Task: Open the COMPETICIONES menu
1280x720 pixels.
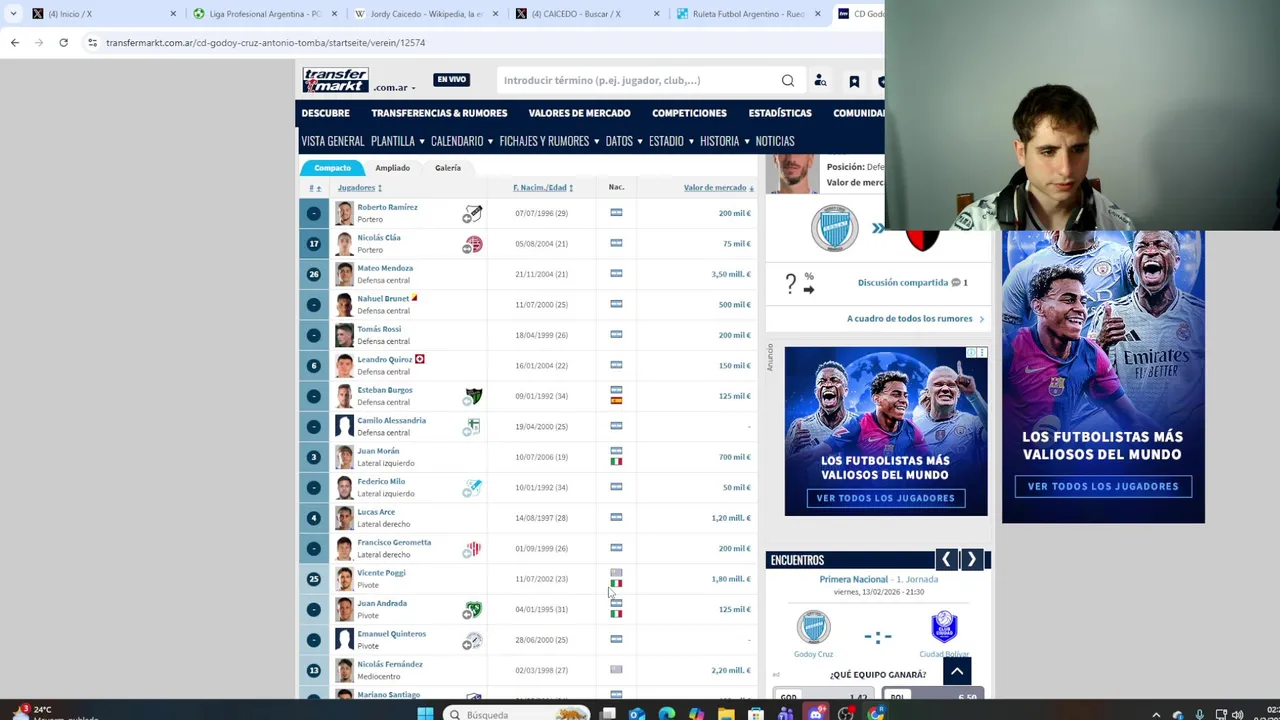Action: click(x=689, y=113)
